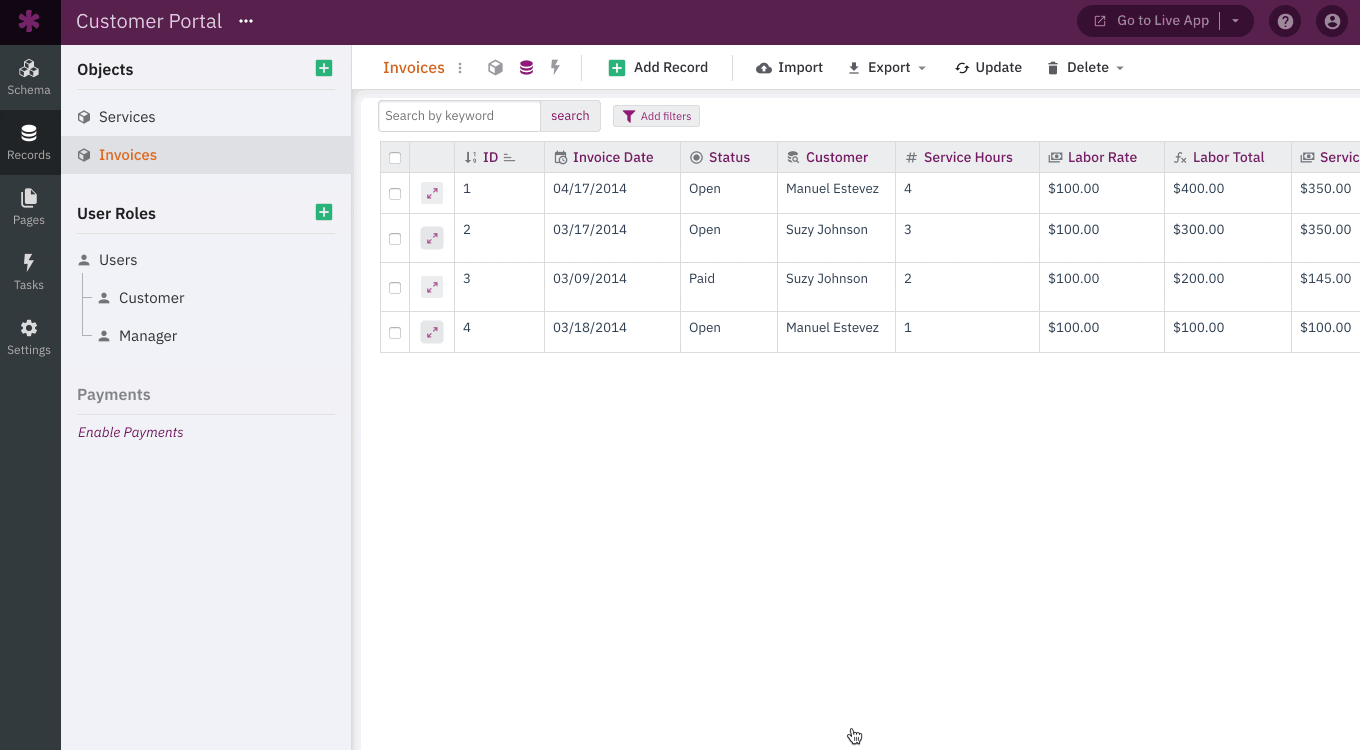Click the Knack asterisk logo
This screenshot has width=1360, height=750.
[x=29, y=21]
